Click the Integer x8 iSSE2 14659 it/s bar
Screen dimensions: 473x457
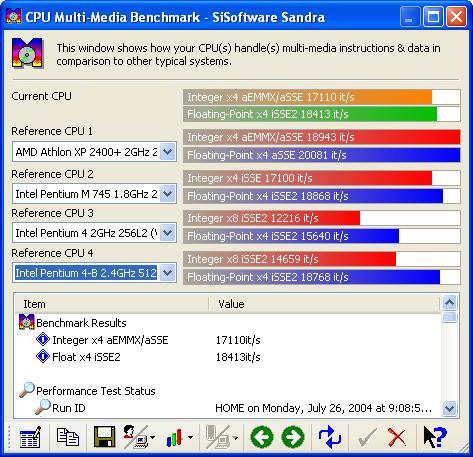(x=322, y=259)
